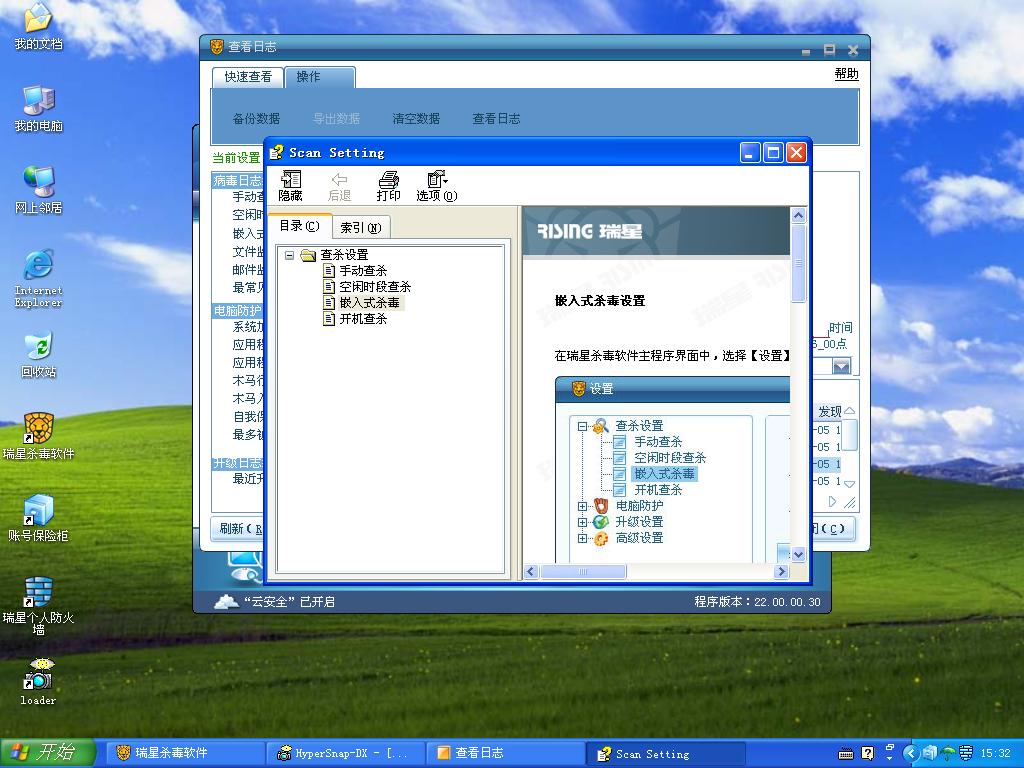Select the 瑞星个人防火墙 desktop shortcut
Screen dimensions: 1024x768
coord(39,606)
